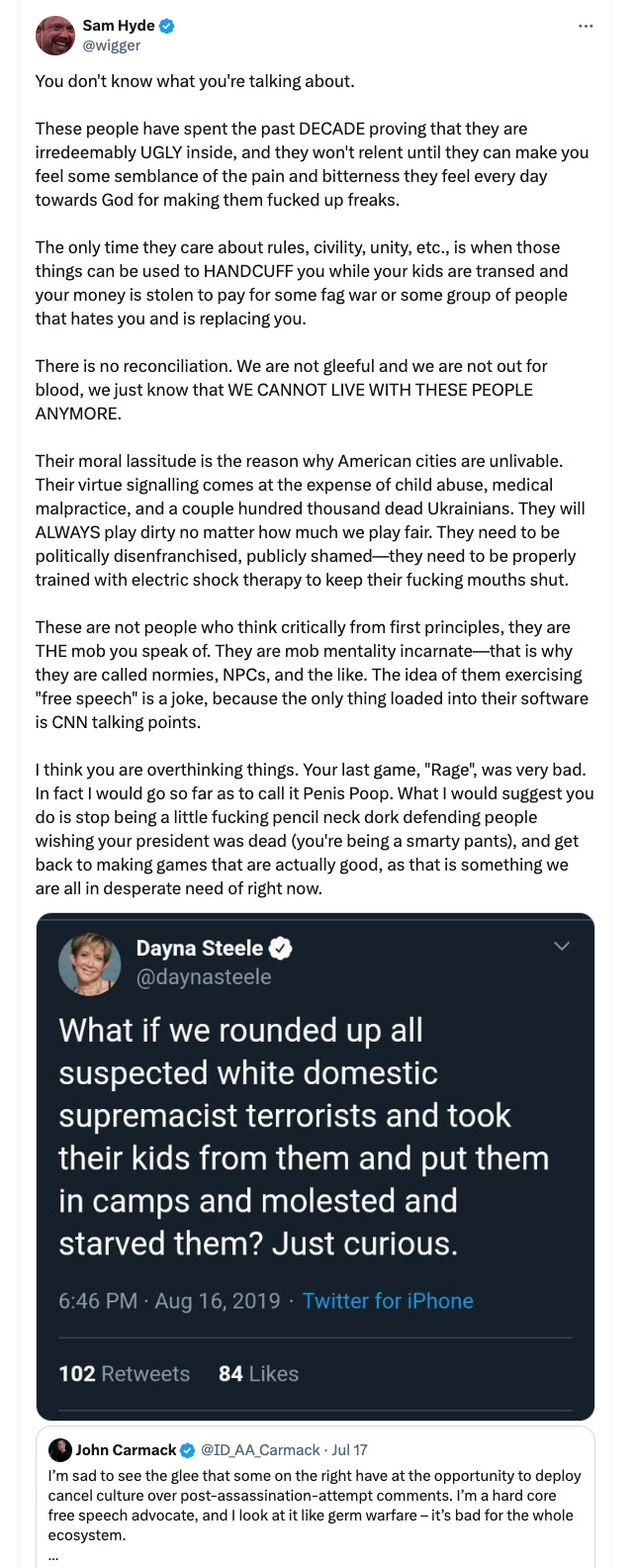Open the @wigger handle link
This screenshot has width=636, height=1568.
112,46
